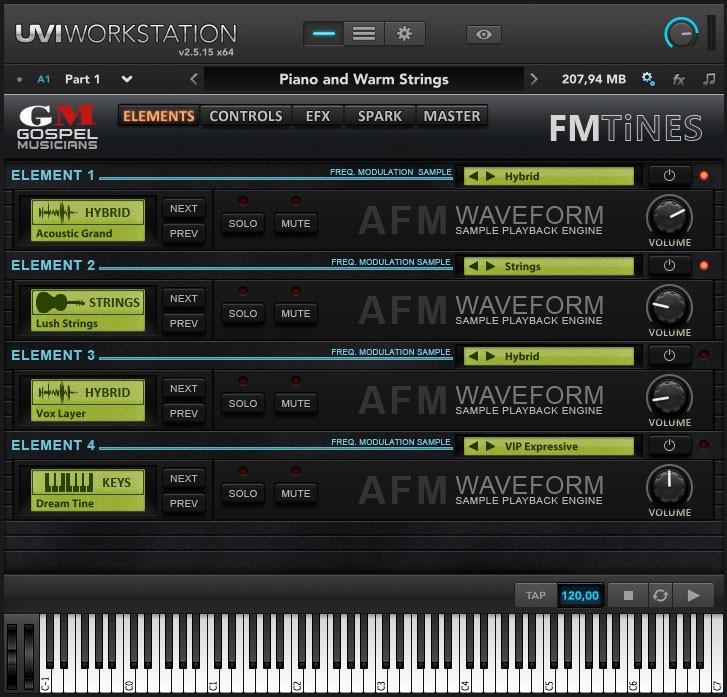Select next category for Element 3 Hybrid
This screenshot has height=697, width=727.
pyautogui.click(x=490, y=356)
